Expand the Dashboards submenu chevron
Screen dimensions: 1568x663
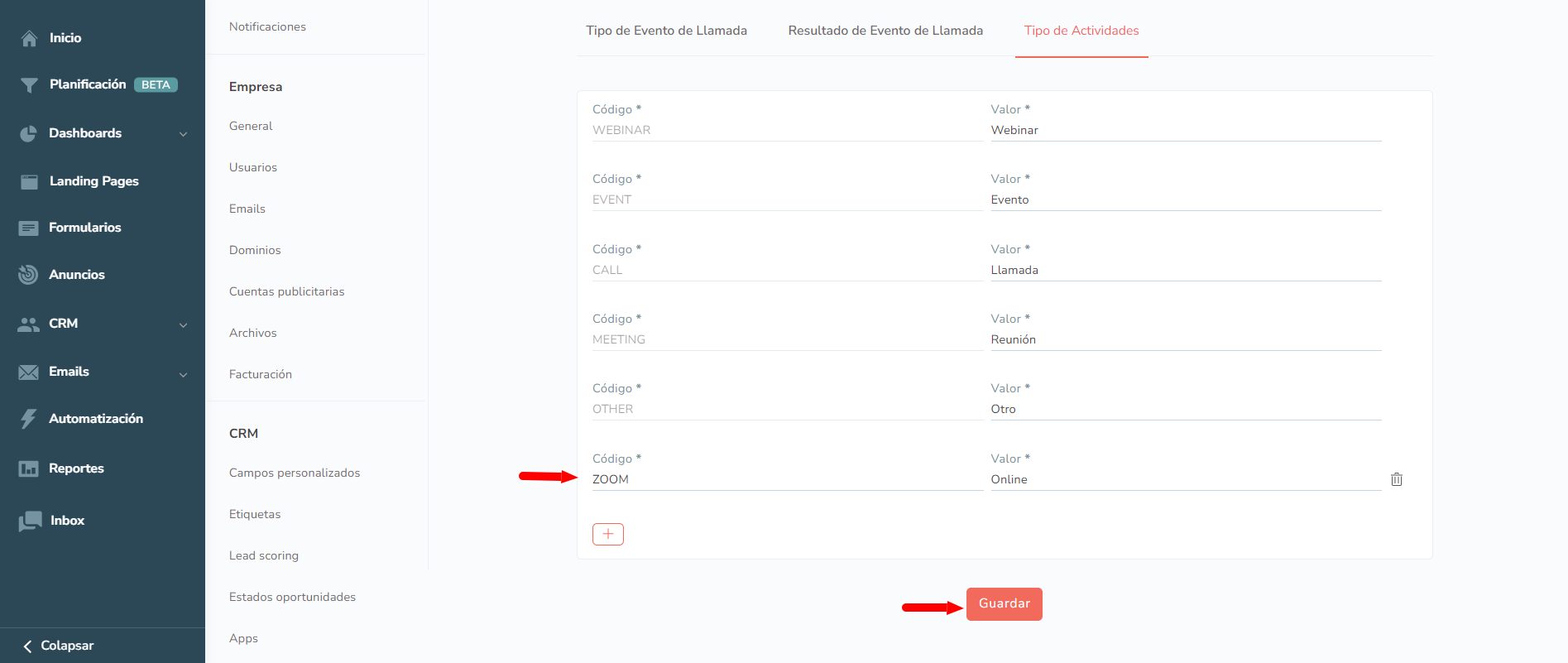183,134
